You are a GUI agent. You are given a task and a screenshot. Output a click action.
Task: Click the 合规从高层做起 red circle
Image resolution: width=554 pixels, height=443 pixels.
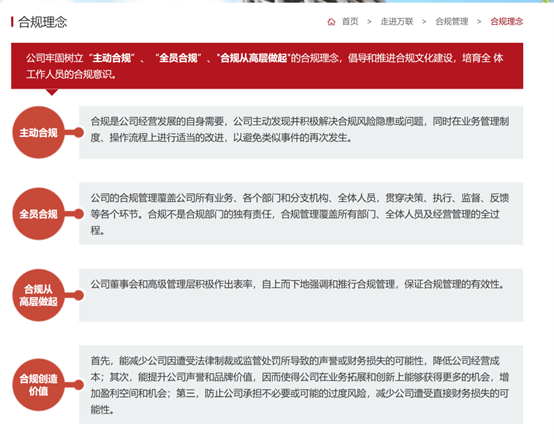tap(39, 295)
